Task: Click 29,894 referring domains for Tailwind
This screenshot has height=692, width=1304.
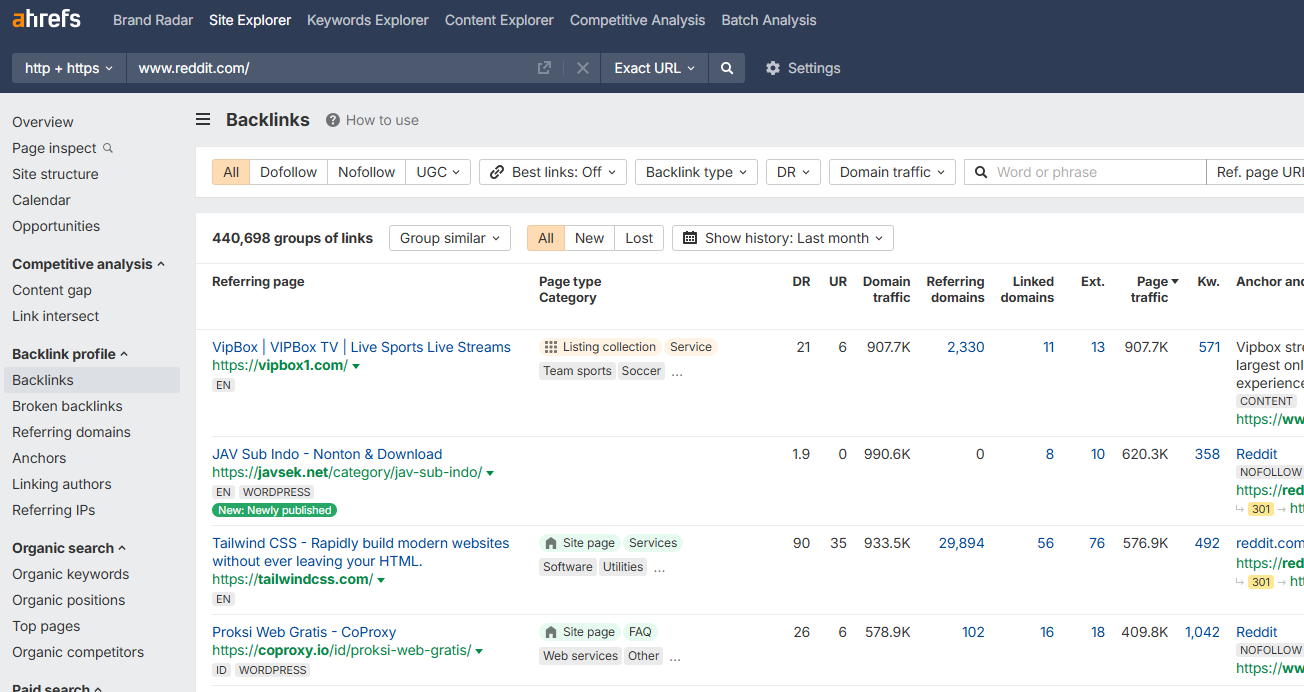Action: pos(962,543)
